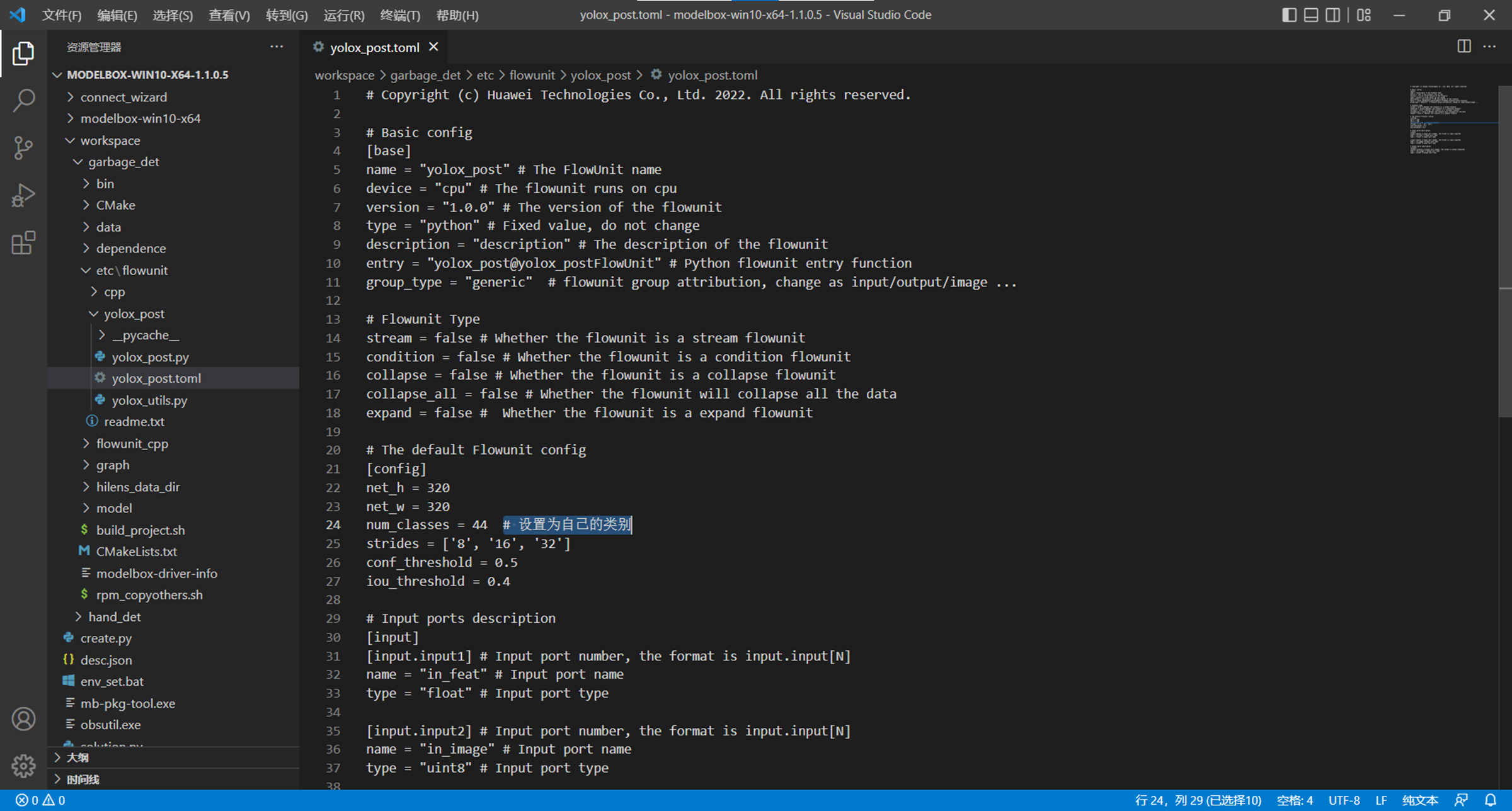1512x811 pixels.
Task: Close the yolox_post.toml tab
Action: 433,47
